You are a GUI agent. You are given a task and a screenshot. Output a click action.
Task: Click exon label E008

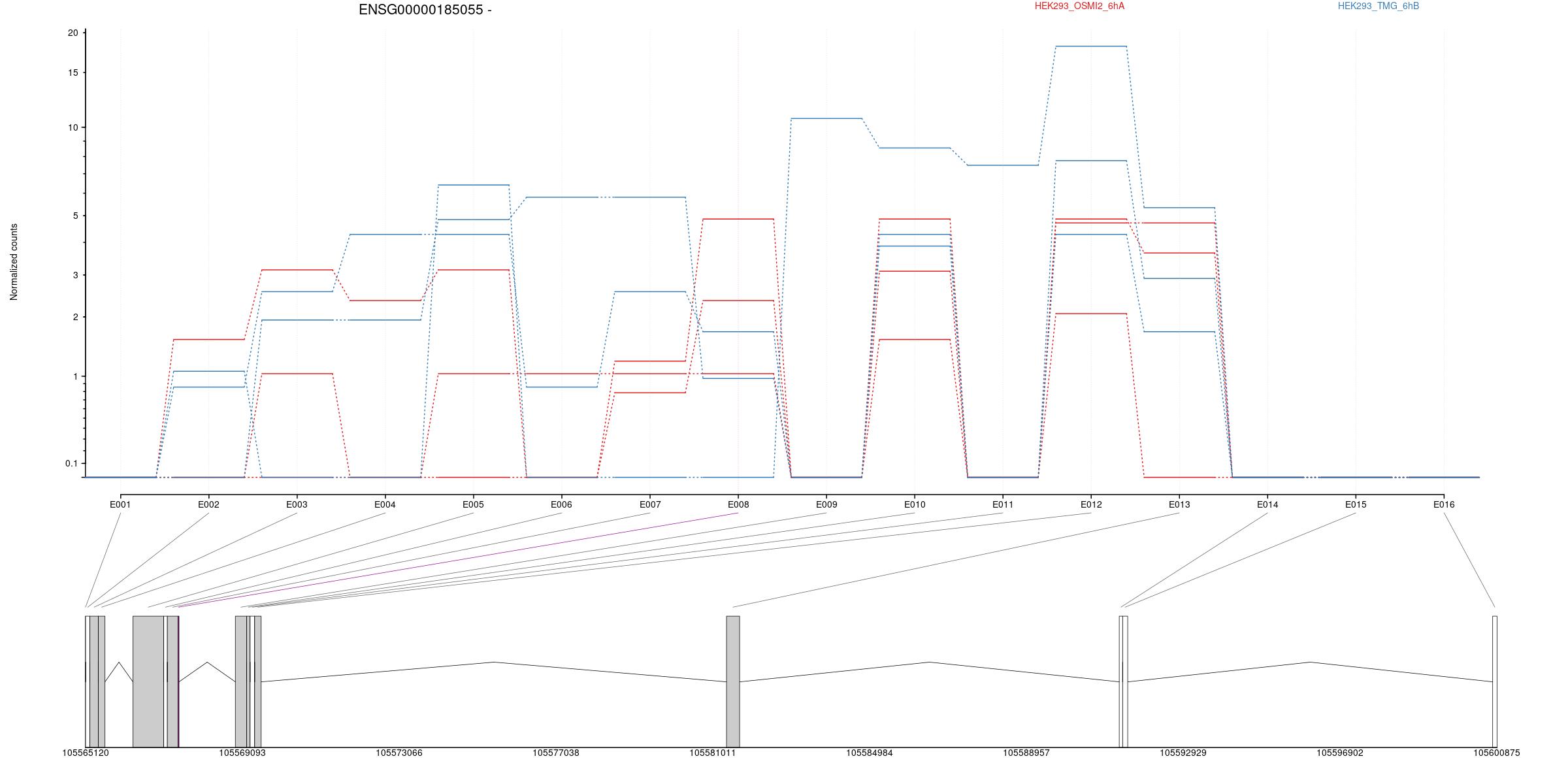click(738, 504)
